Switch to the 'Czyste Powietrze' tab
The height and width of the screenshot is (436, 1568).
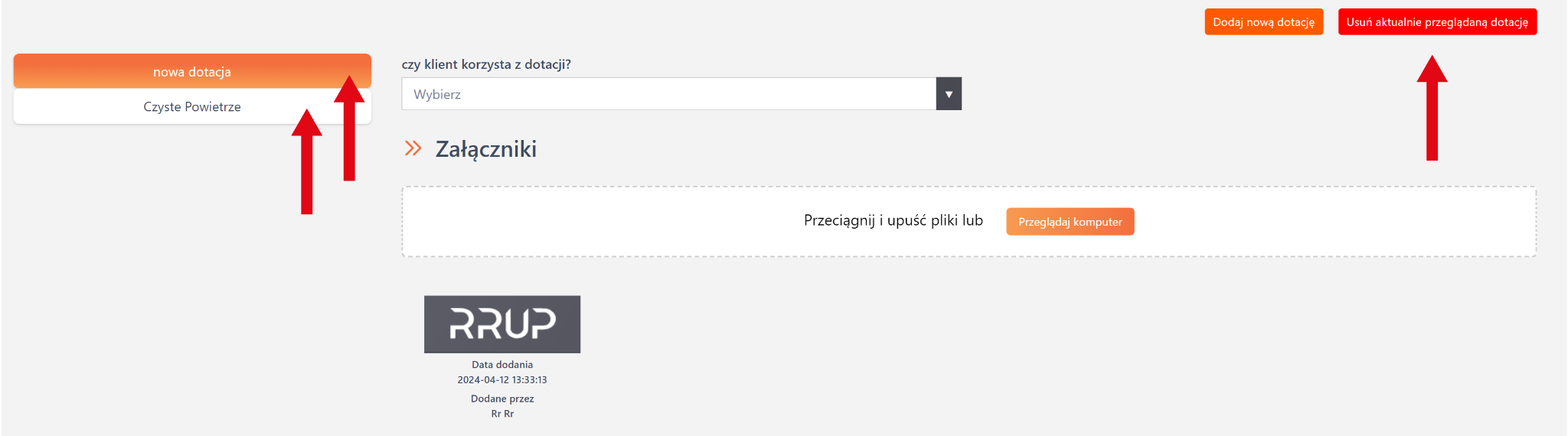(x=191, y=107)
